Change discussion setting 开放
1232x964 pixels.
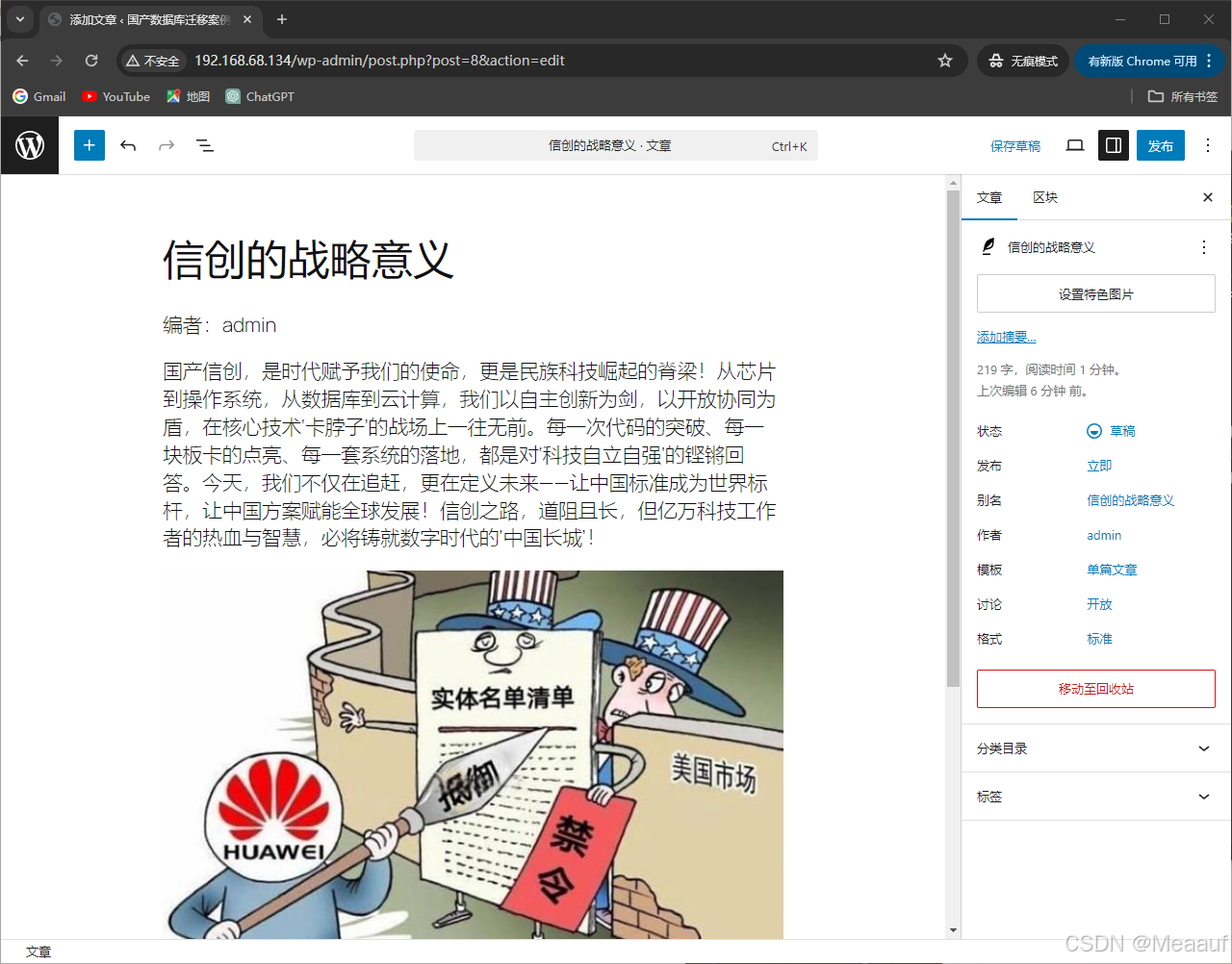pos(1099,604)
